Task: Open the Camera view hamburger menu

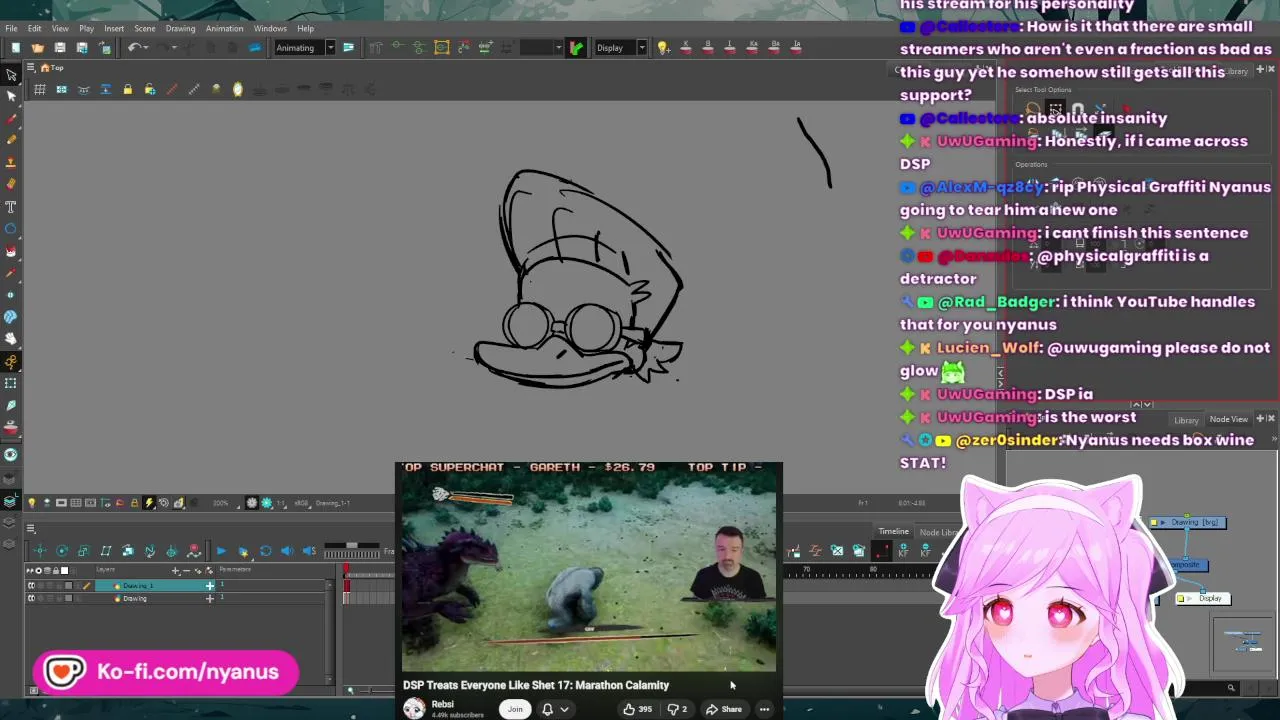Action: pos(30,68)
